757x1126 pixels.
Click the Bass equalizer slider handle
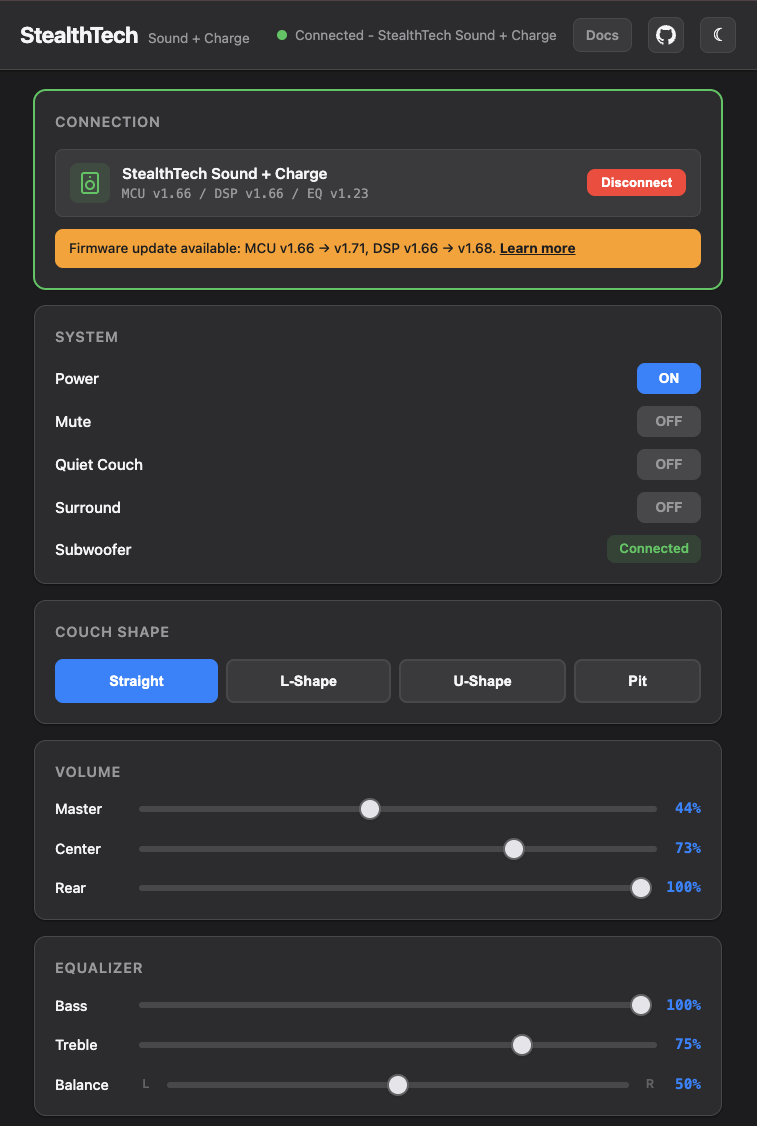(x=640, y=1005)
